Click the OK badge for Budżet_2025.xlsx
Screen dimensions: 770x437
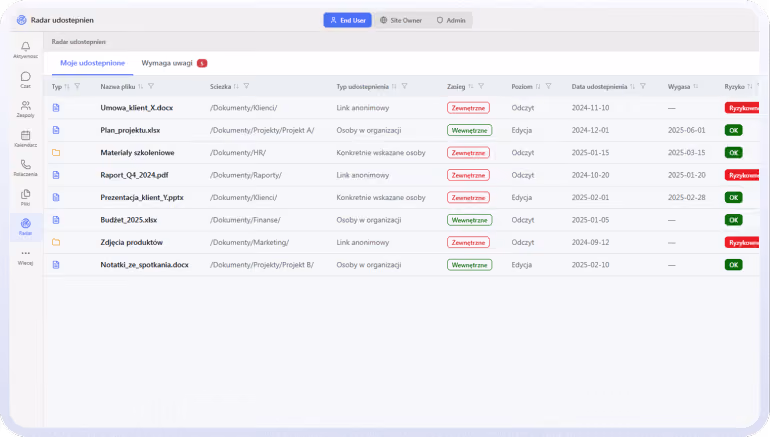734,220
